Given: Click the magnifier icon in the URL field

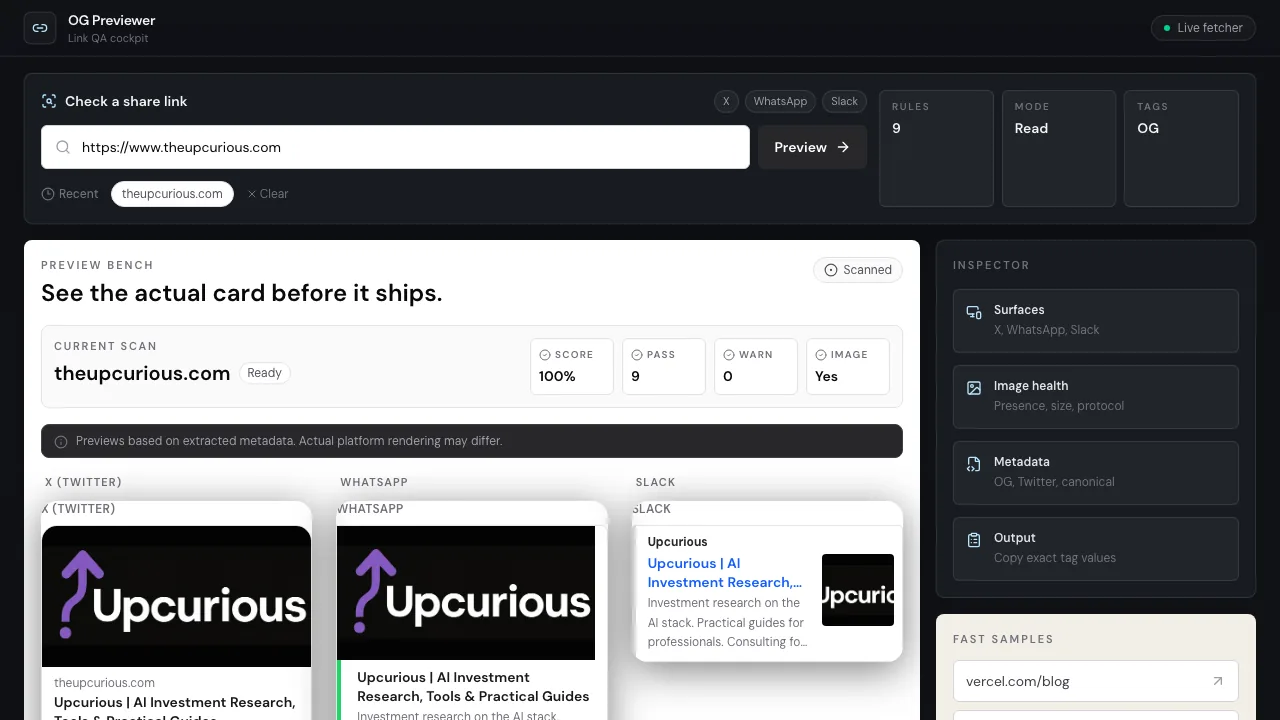Looking at the screenshot, I should [x=63, y=147].
